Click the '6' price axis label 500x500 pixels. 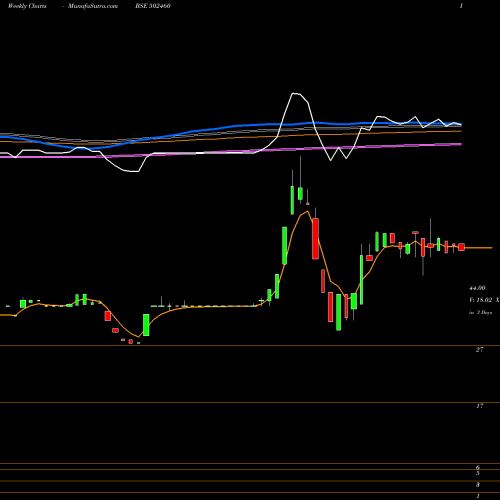478,467
